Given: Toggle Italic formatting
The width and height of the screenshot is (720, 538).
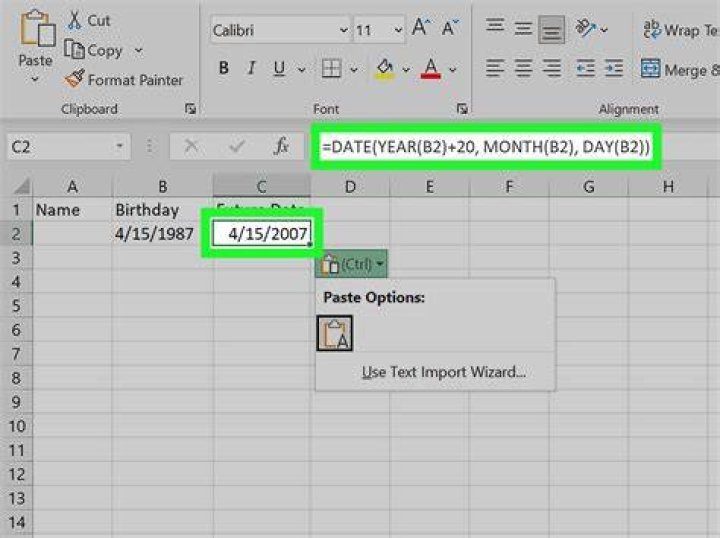Looking at the screenshot, I should point(251,68).
